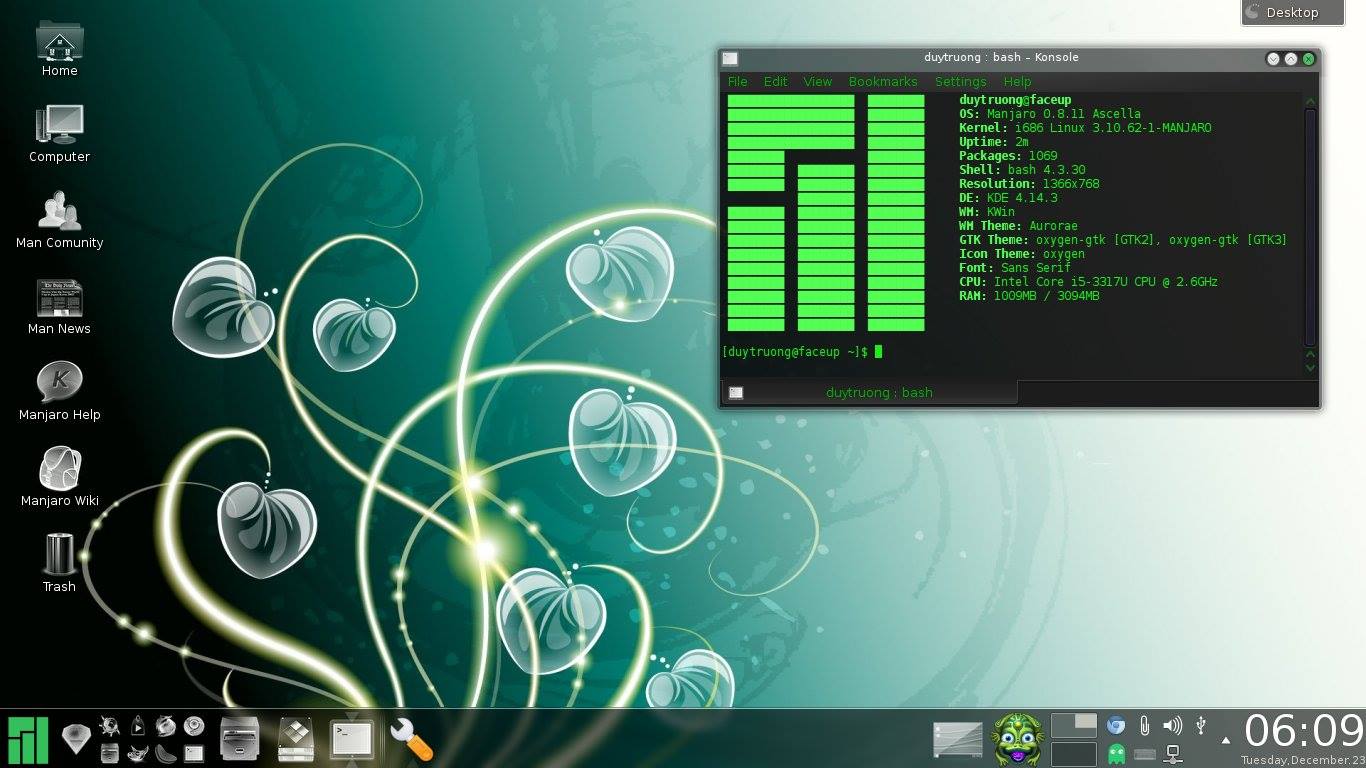
Task: Open the small file cabinet quick-launch icon
Action: 110,753
